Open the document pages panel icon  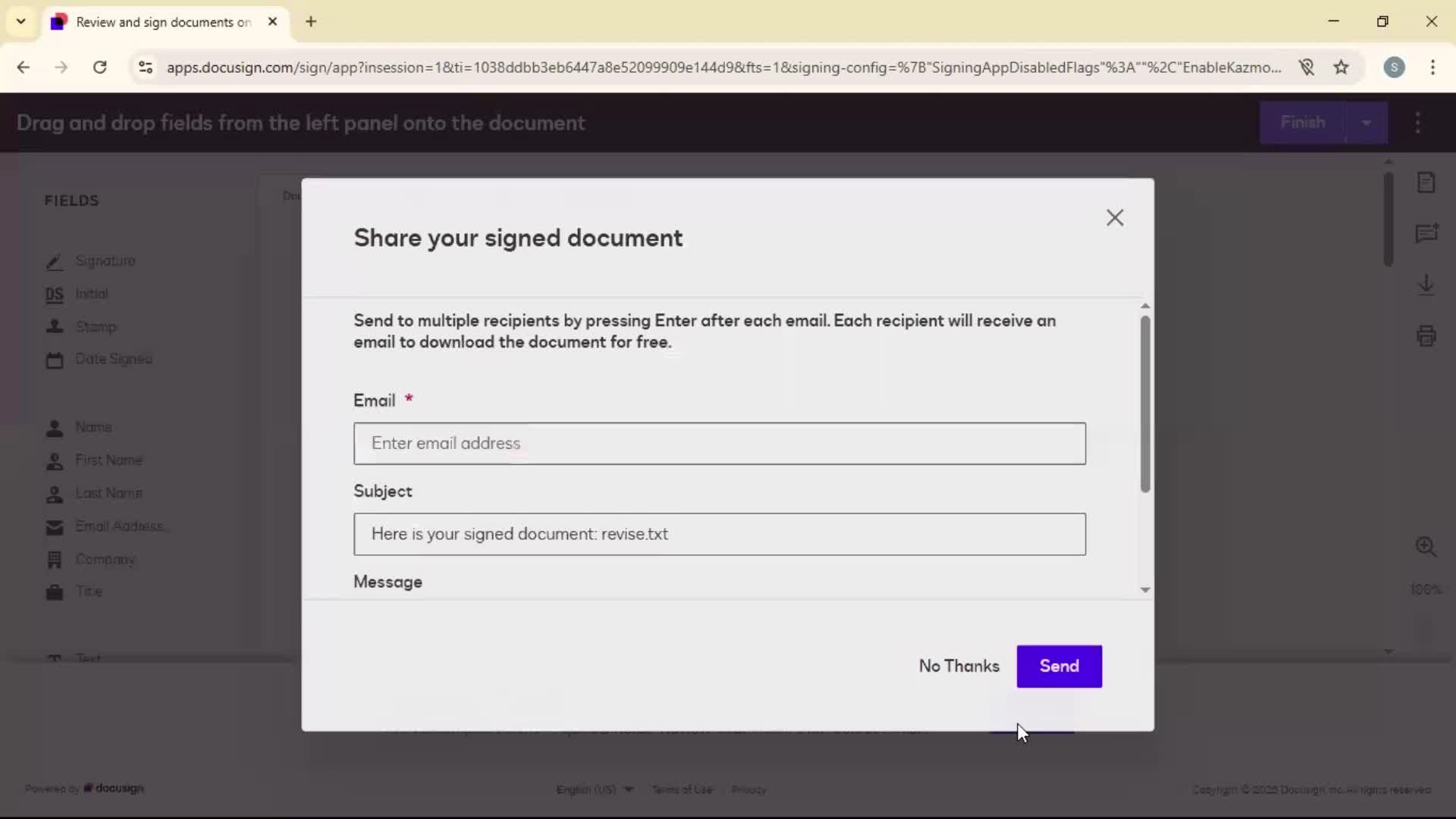tap(1426, 182)
